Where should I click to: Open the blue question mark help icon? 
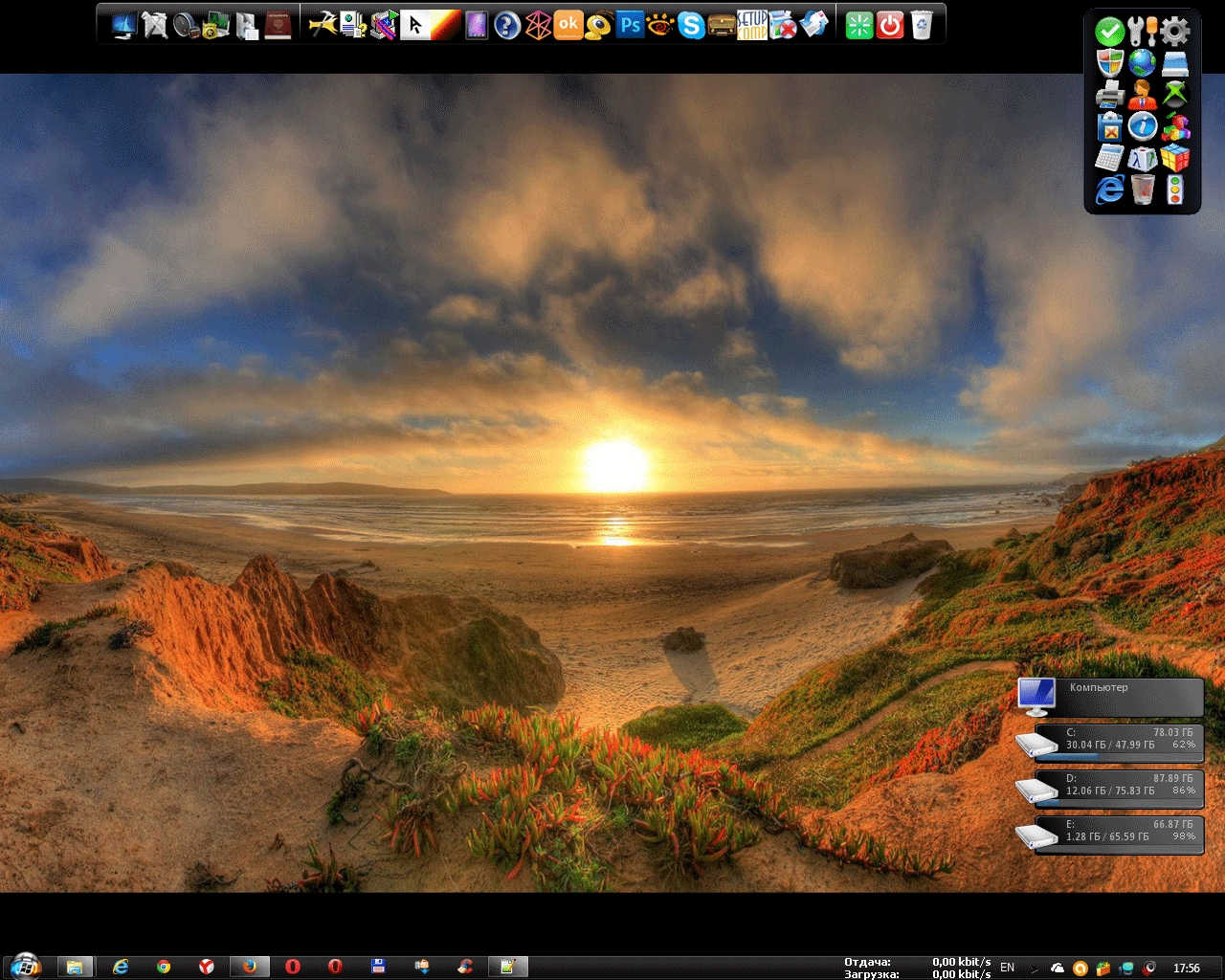pos(507,25)
